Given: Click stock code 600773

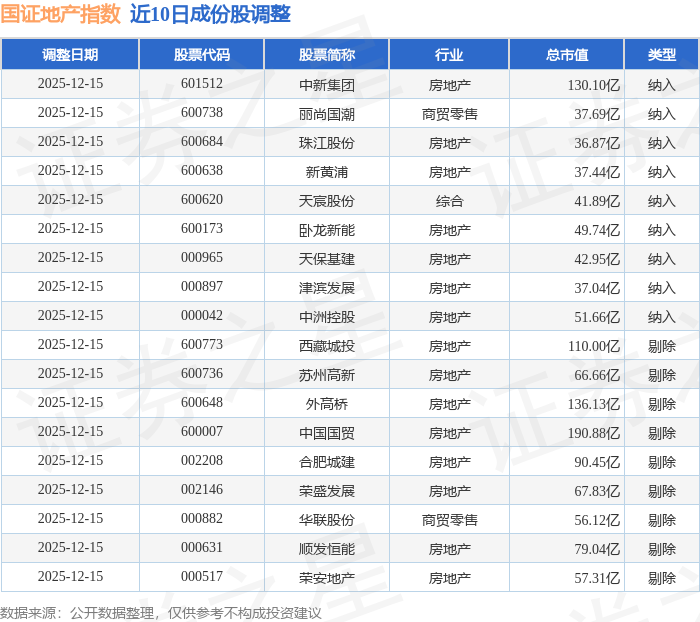Looking at the screenshot, I should click(202, 345).
